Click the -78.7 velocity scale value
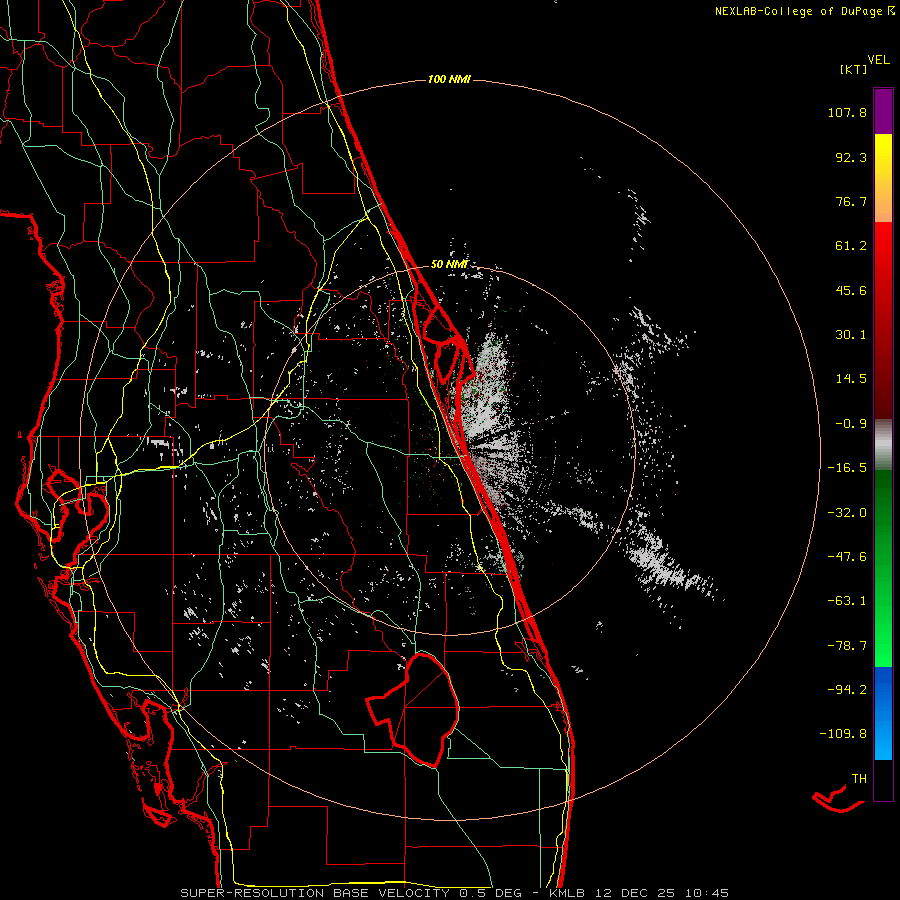 (847, 646)
